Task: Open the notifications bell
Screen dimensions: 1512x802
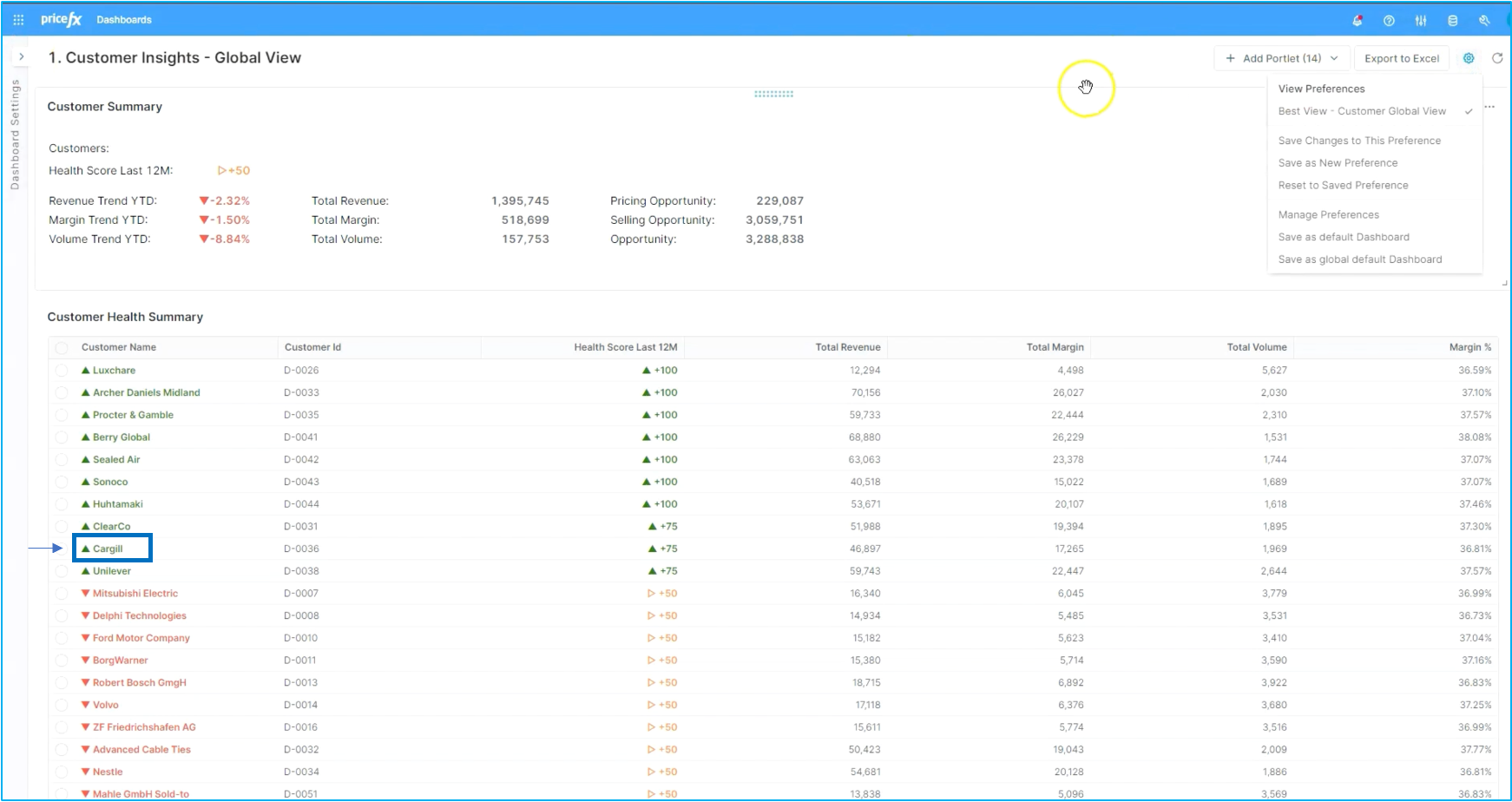Action: (x=1358, y=20)
